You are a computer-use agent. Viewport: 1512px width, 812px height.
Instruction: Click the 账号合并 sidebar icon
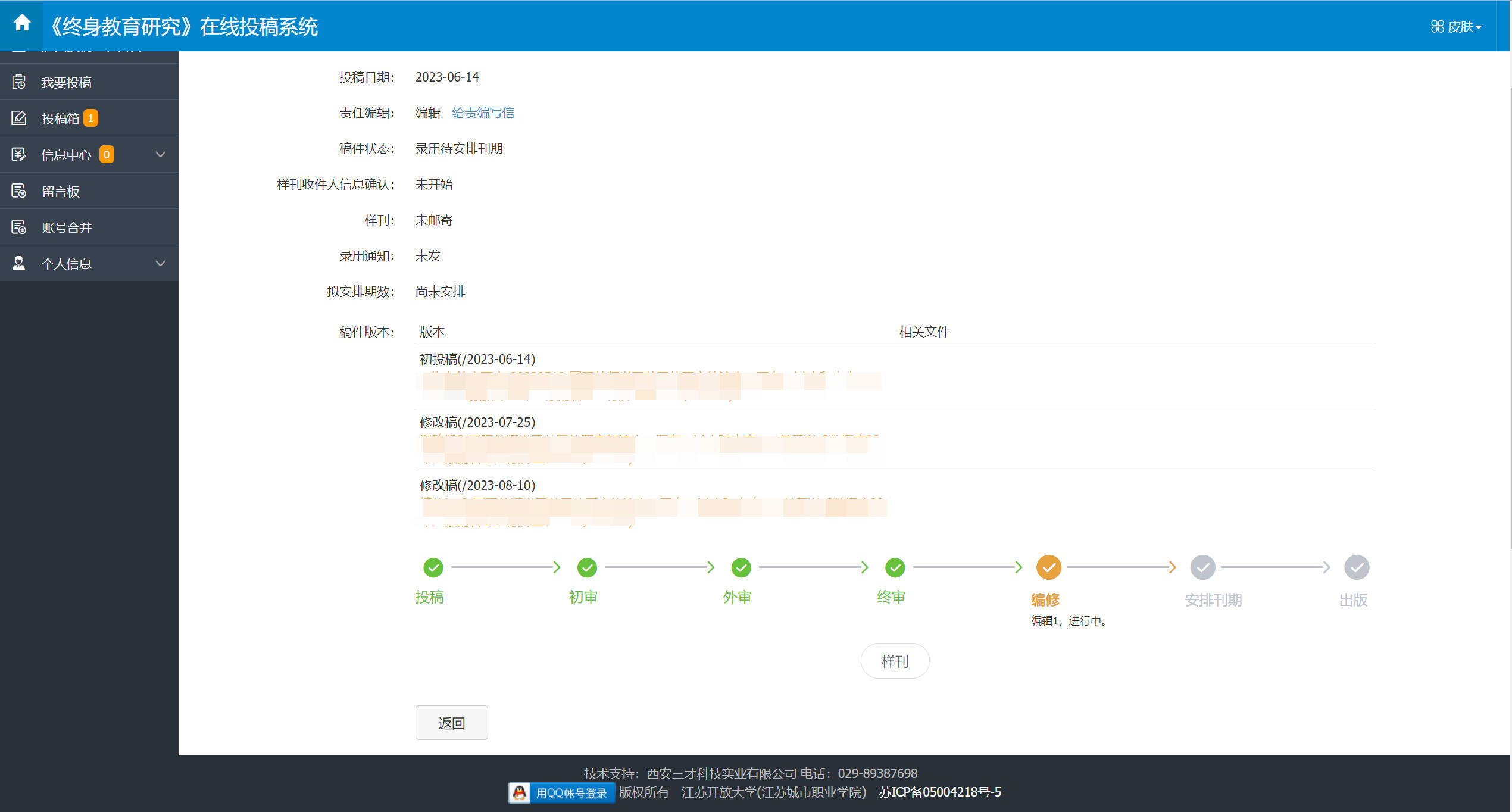pos(19,227)
